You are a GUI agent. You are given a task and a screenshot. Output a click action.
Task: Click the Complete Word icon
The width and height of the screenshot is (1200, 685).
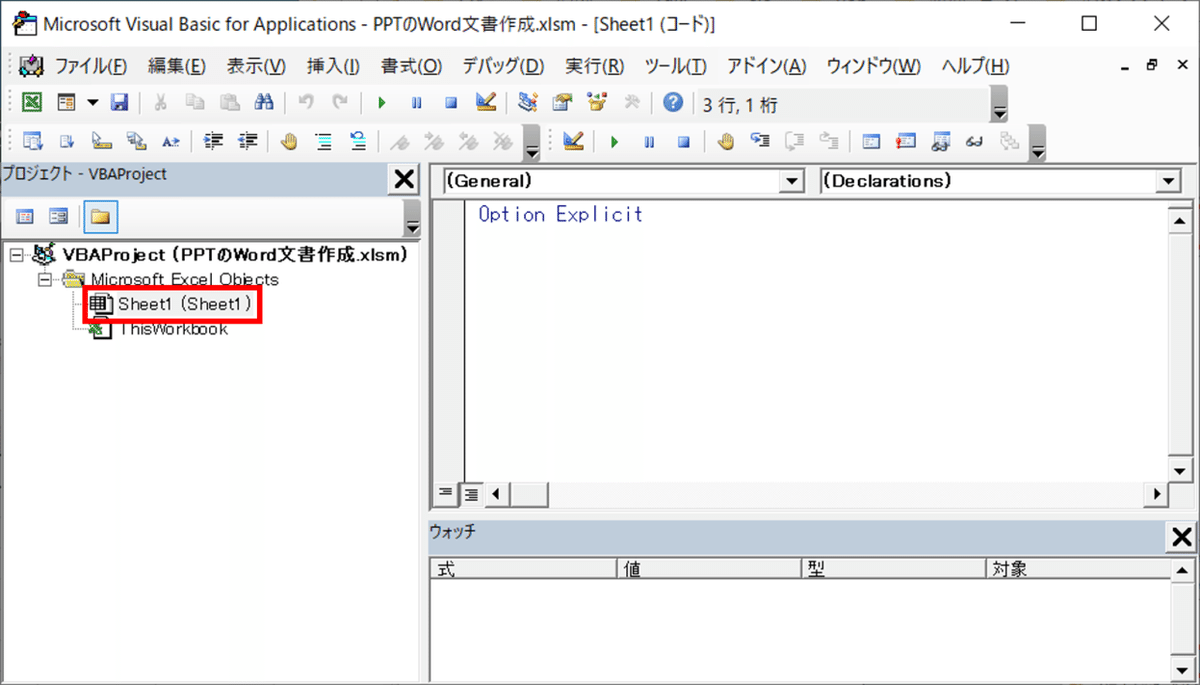tap(170, 142)
